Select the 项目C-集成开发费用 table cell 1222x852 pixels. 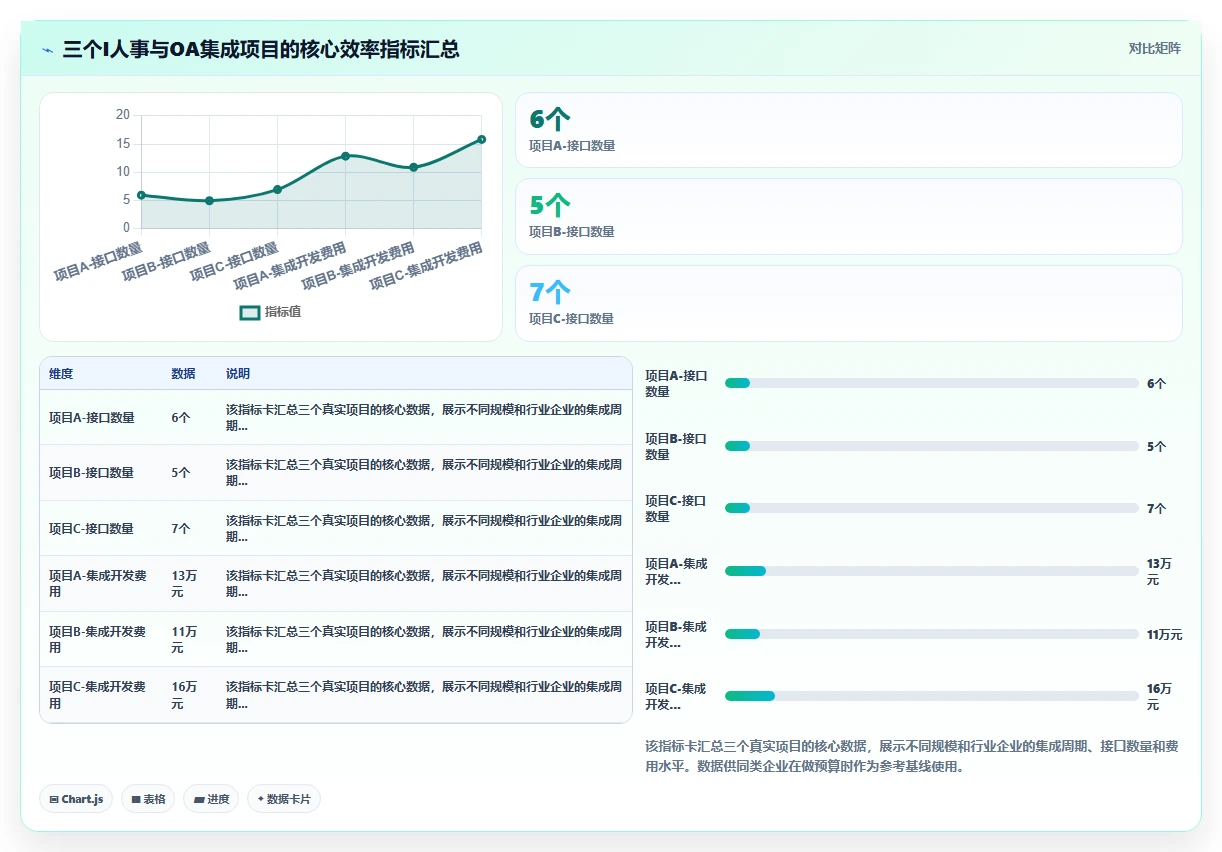98,695
